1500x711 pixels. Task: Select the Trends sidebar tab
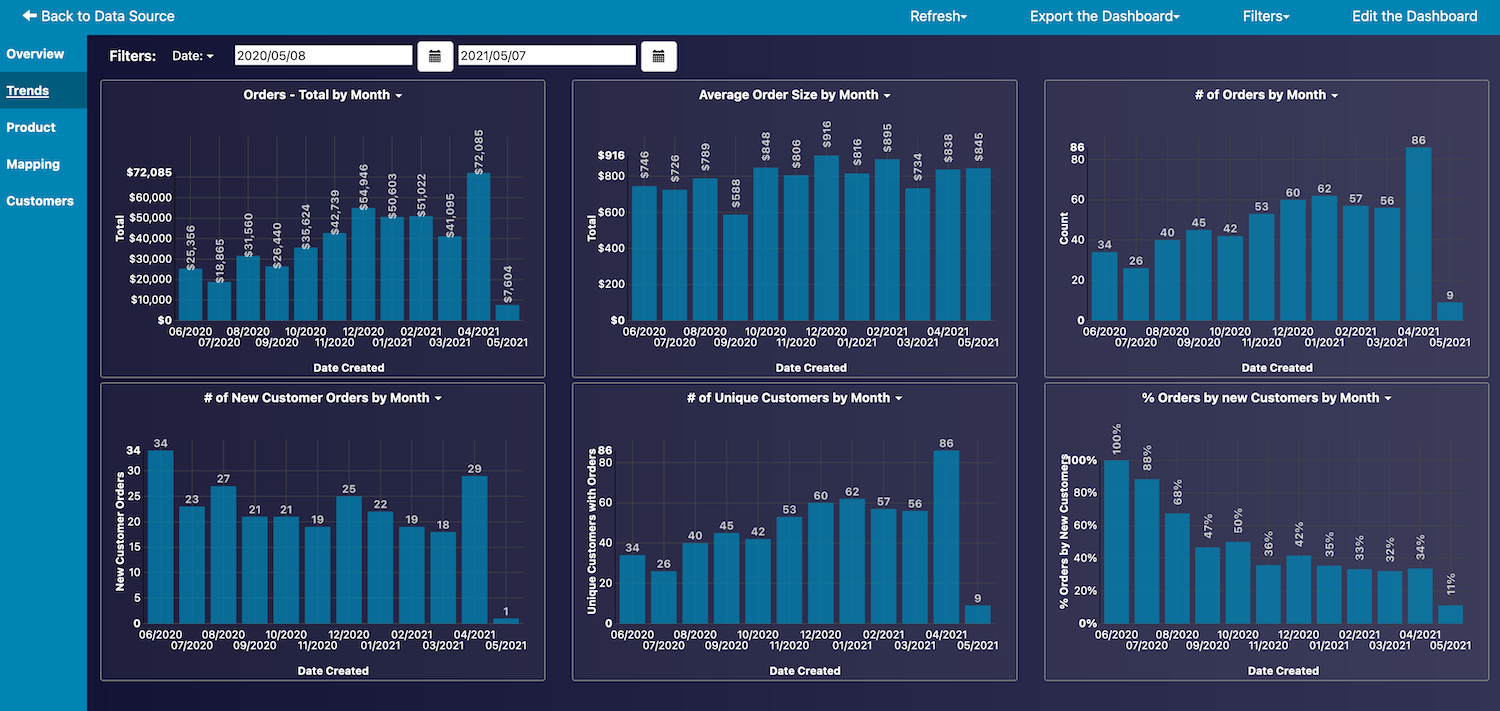tap(28, 91)
